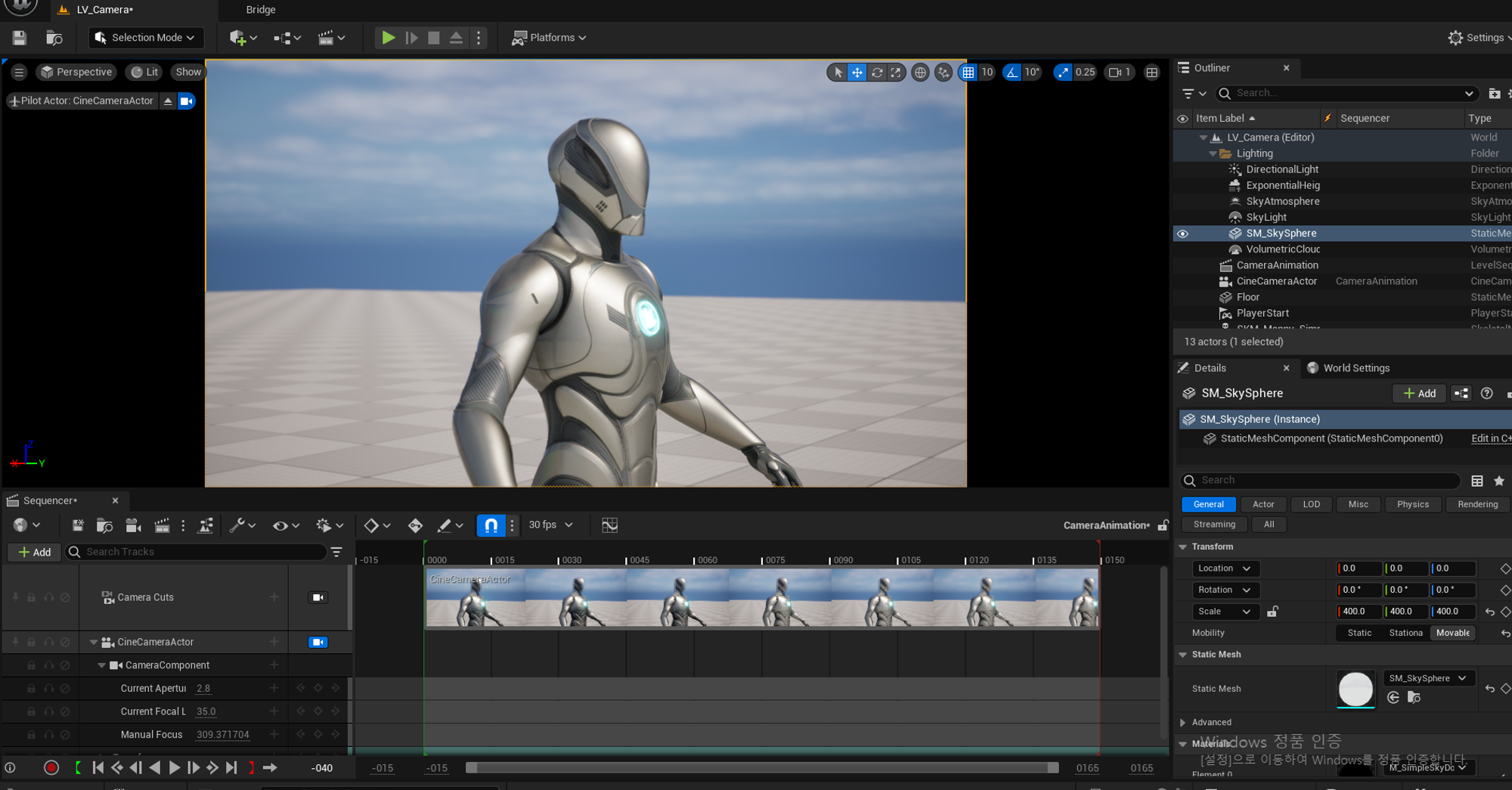
Task: Open the Sequencer wrench actions menu
Action: click(x=243, y=525)
